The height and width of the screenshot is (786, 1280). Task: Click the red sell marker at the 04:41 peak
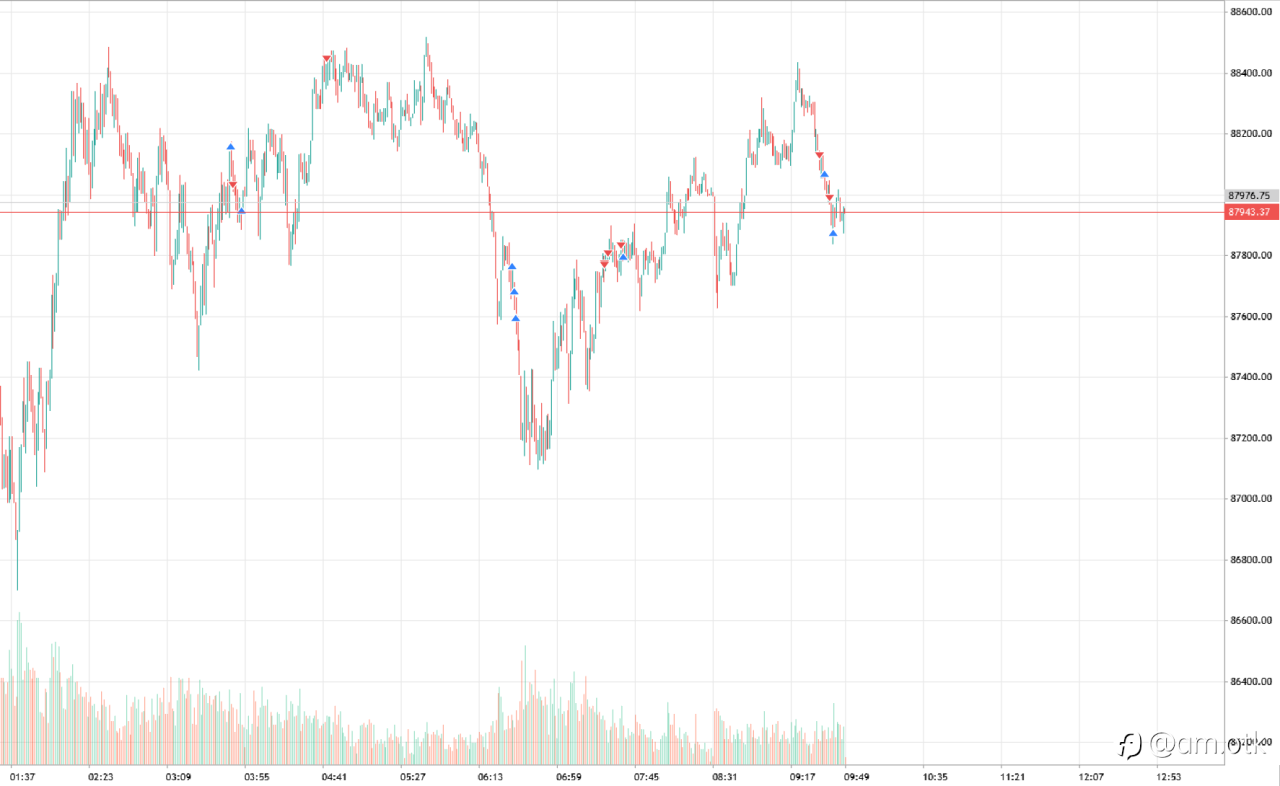(327, 59)
